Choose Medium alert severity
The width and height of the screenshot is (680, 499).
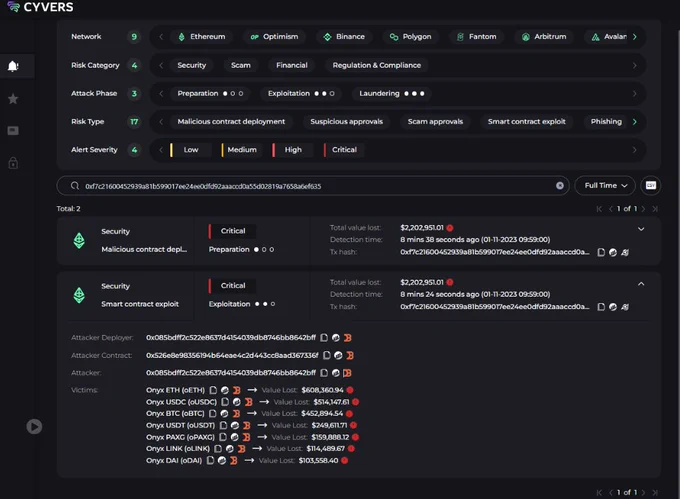click(242, 150)
